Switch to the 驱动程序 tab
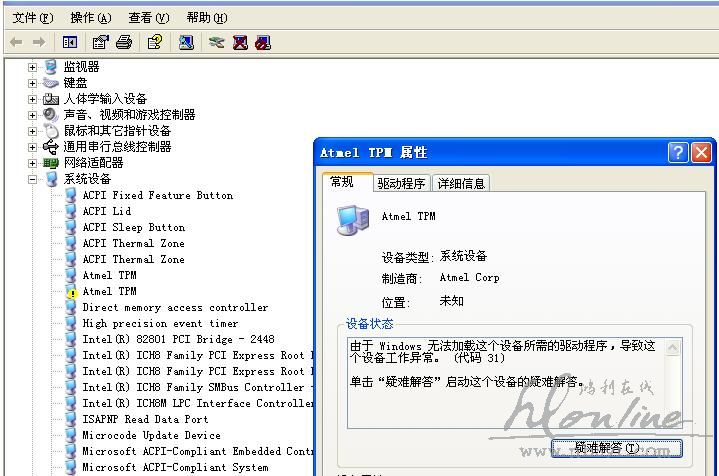Viewport: 719px width, 476px height. tap(401, 184)
